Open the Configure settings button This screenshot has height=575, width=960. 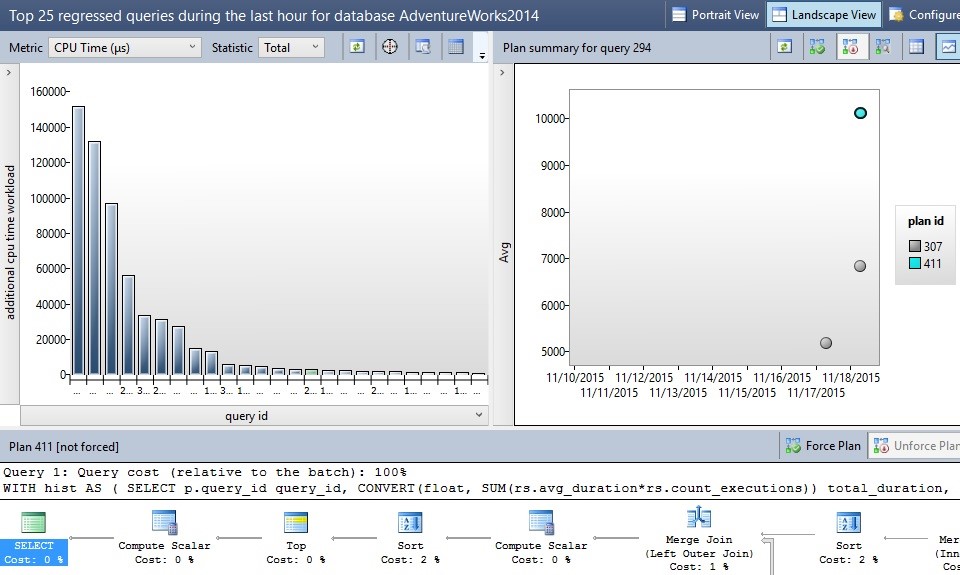pos(923,15)
